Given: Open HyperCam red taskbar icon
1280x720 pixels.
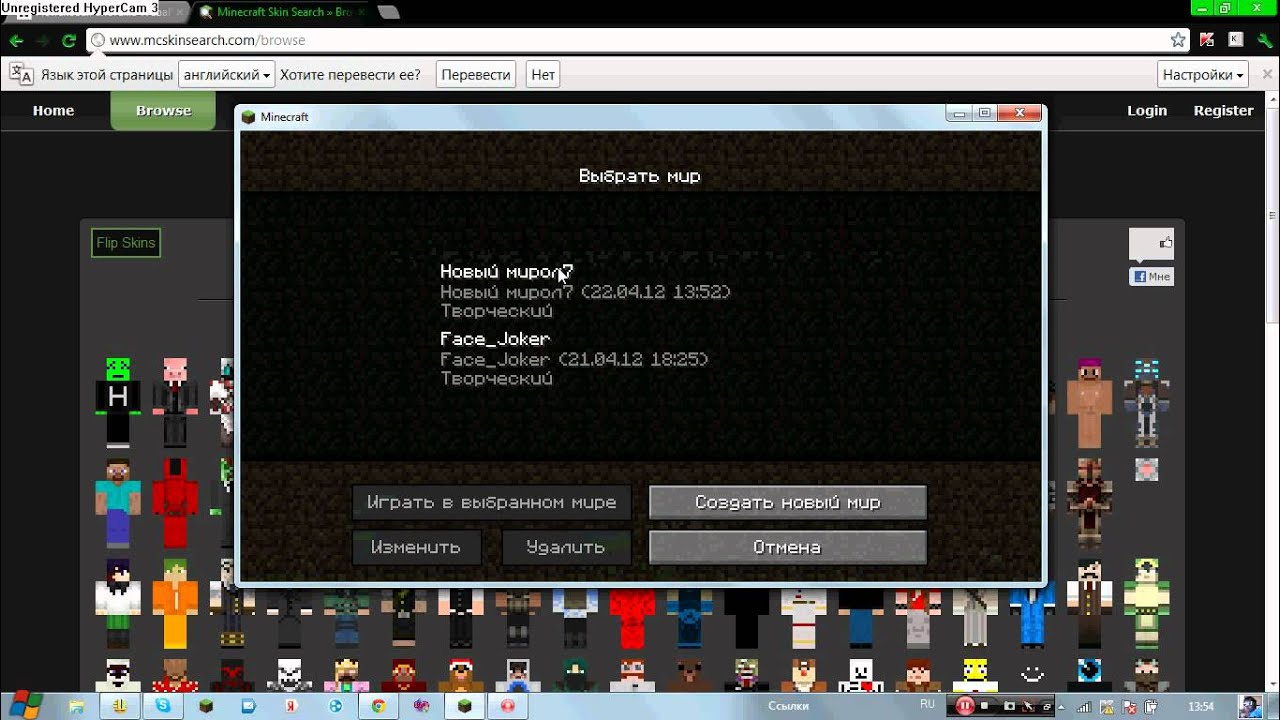Looking at the screenshot, I should click(508, 706).
